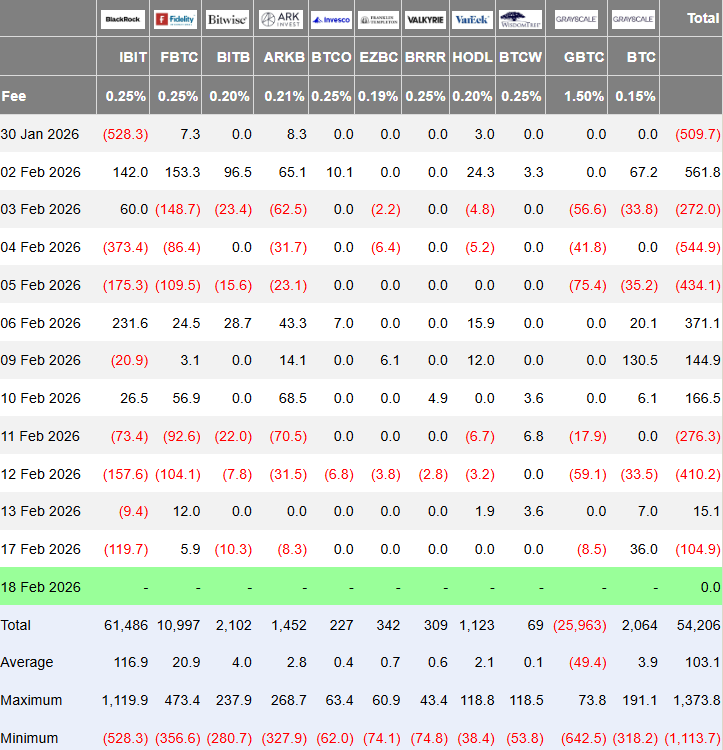Click the 17 Feb 2026 date
The width and height of the screenshot is (723, 750).
[41, 549]
